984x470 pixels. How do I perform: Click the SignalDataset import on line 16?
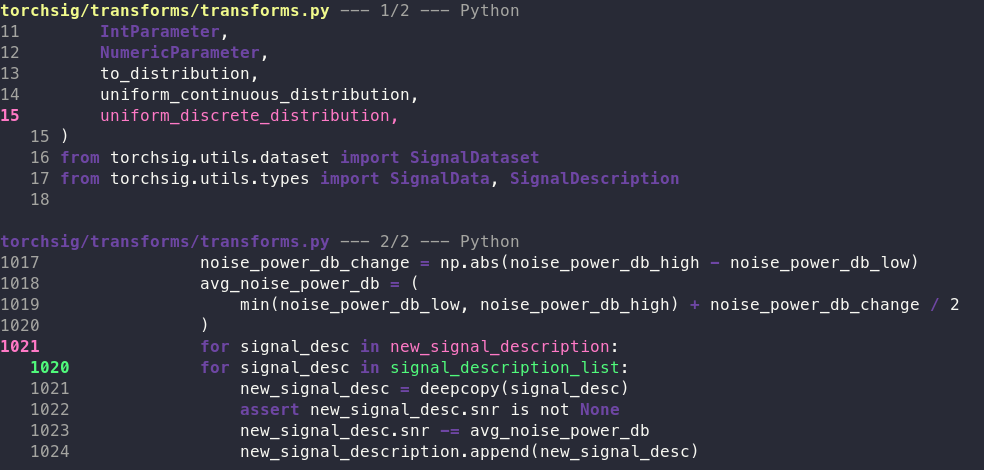click(x=474, y=157)
